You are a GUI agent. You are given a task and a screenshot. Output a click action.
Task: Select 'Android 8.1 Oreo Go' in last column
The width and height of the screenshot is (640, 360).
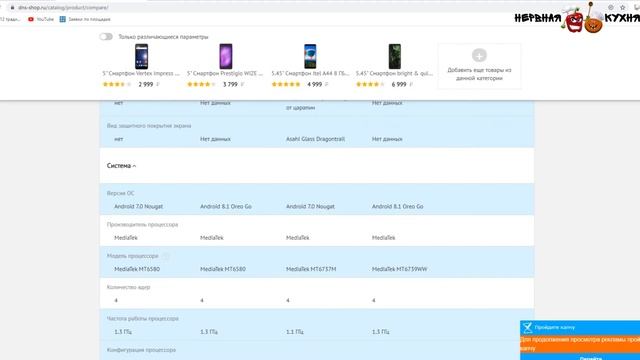(398, 207)
